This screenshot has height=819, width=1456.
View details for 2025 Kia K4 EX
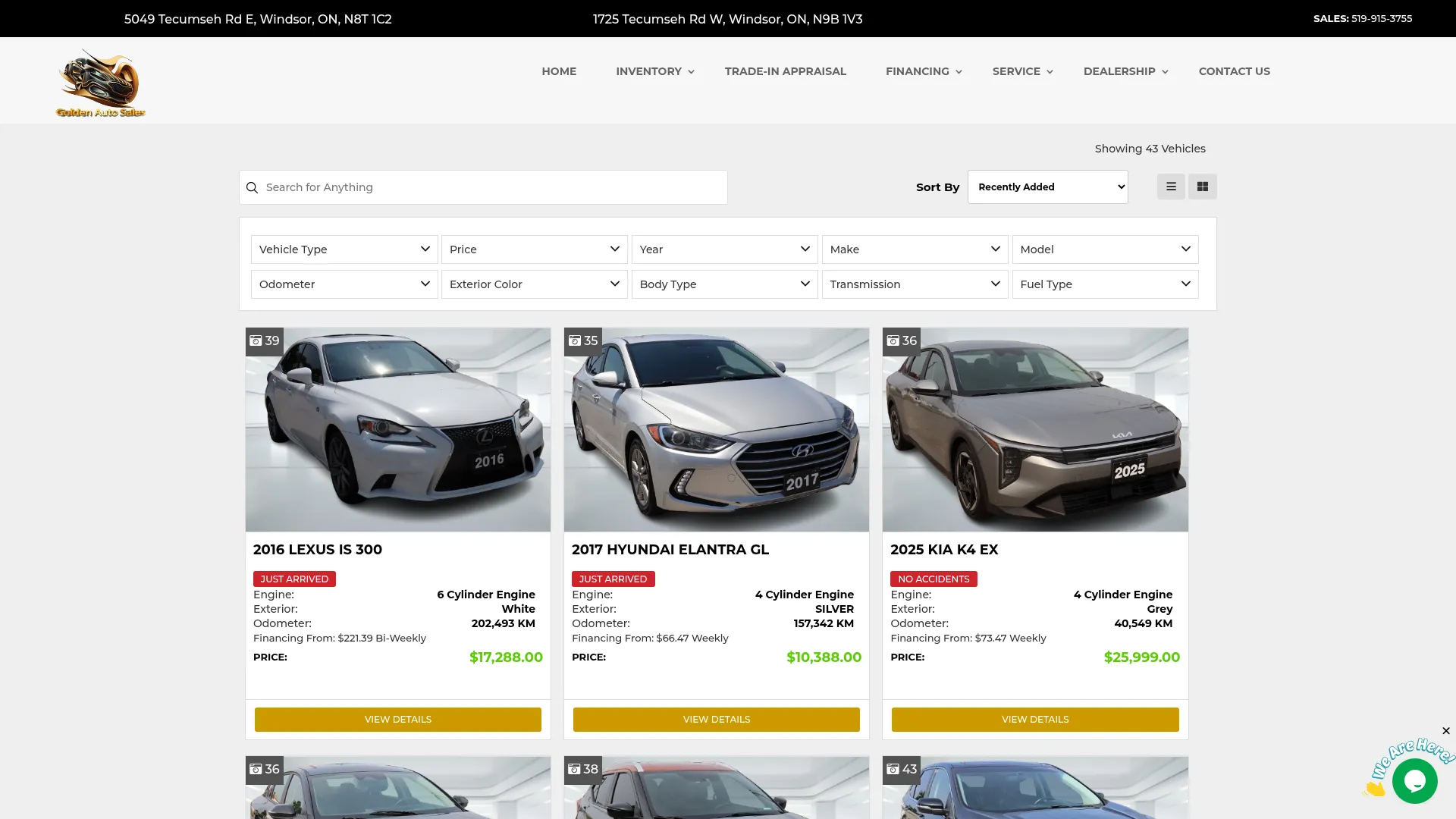click(1035, 720)
